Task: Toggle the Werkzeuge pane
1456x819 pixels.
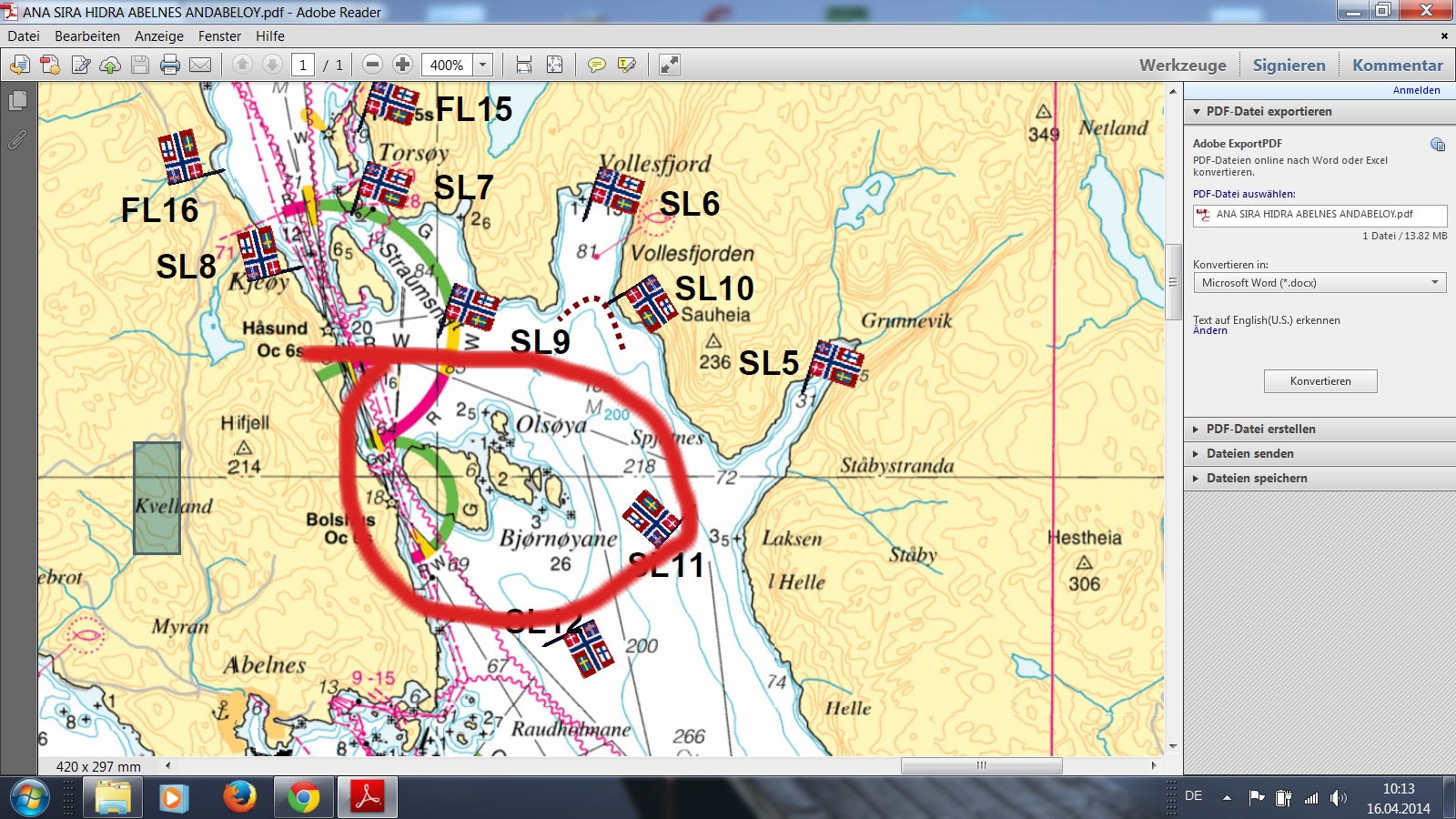Action: (1182, 65)
